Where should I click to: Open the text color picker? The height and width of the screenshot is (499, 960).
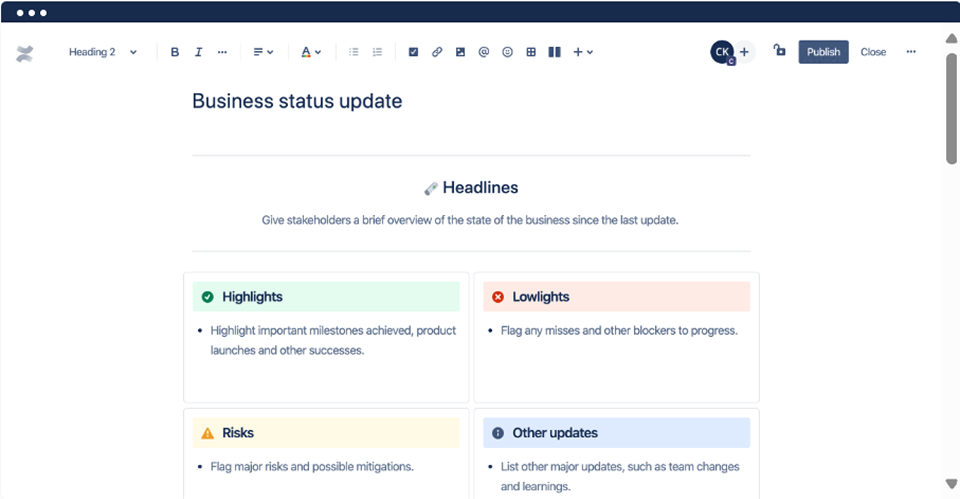click(311, 52)
